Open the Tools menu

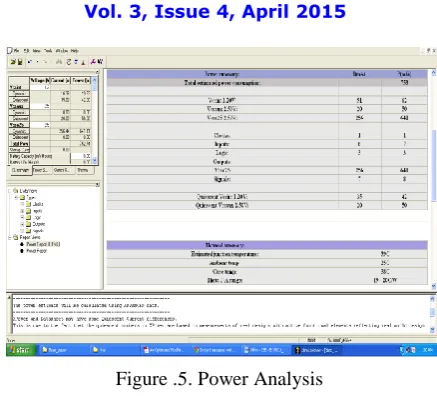[x=48, y=51]
